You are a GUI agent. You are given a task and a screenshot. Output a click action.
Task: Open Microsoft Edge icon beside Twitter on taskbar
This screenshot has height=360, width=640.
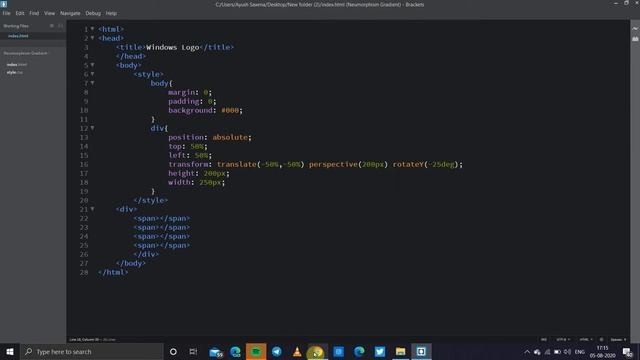click(x=359, y=351)
